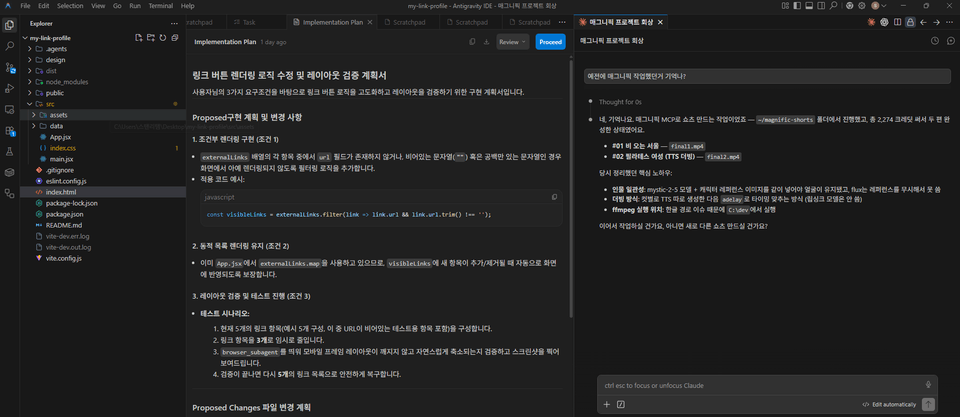This screenshot has height=417, width=960.
Task: Click New Folder icon in Explorer
Action: coord(151,38)
